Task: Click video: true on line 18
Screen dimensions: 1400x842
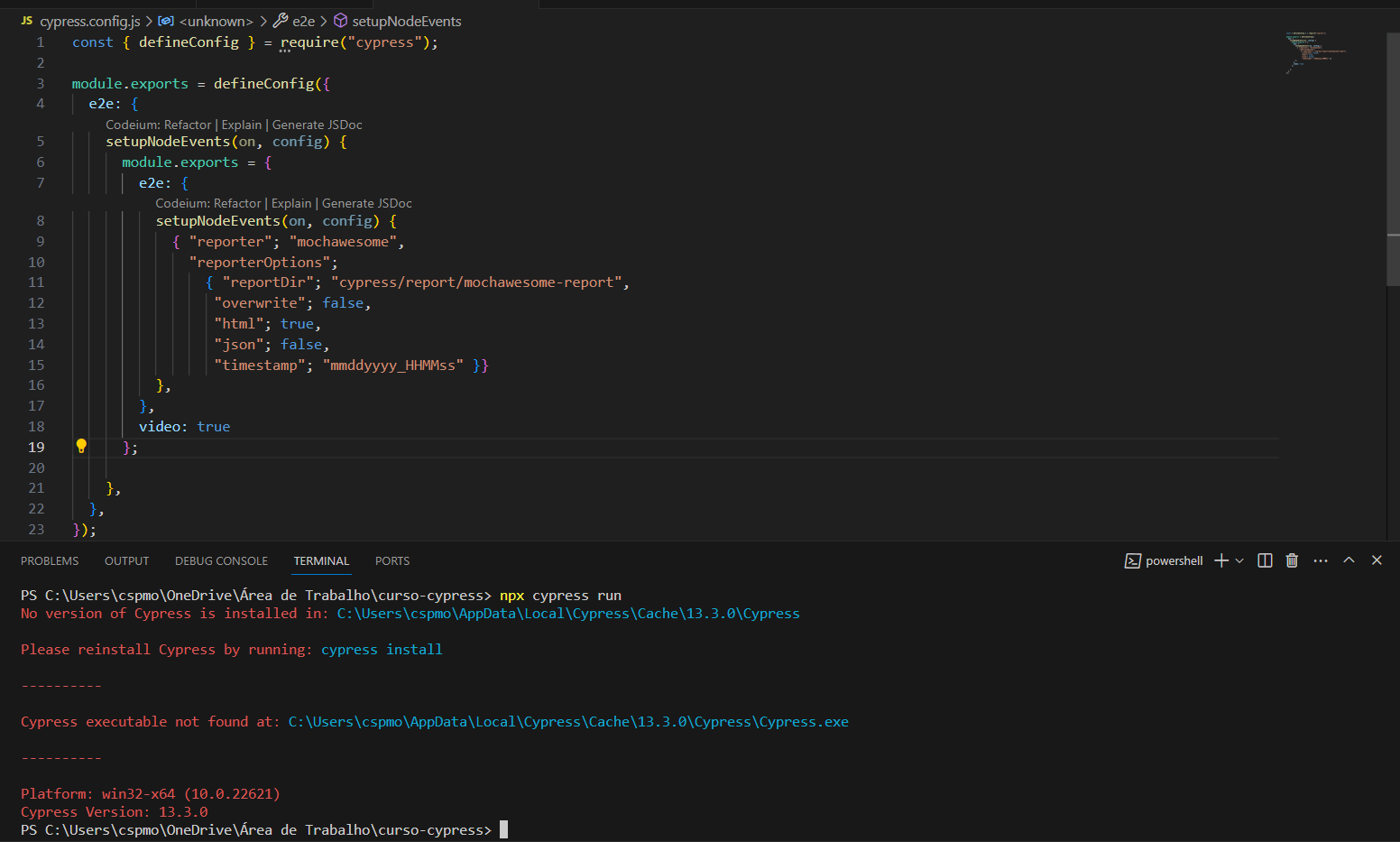Action: [184, 426]
